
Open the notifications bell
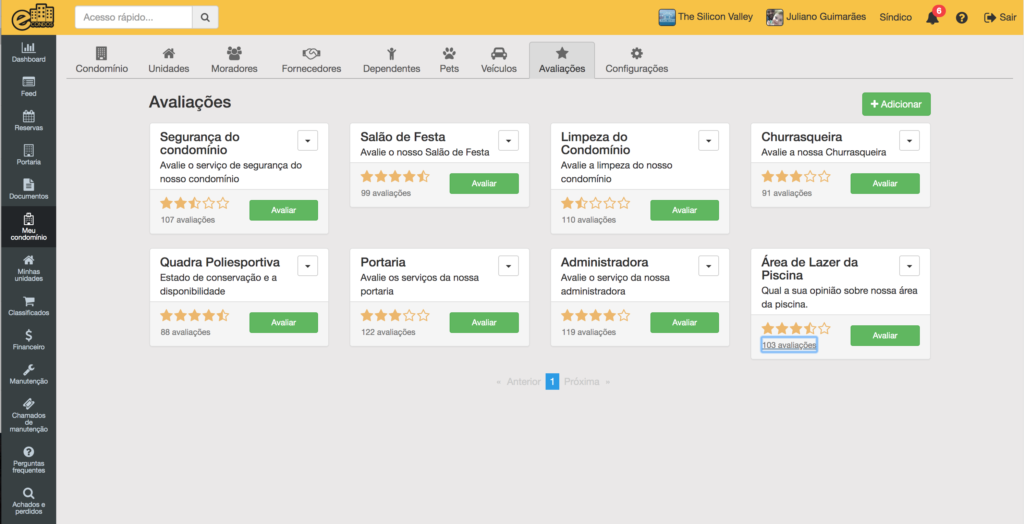[933, 18]
